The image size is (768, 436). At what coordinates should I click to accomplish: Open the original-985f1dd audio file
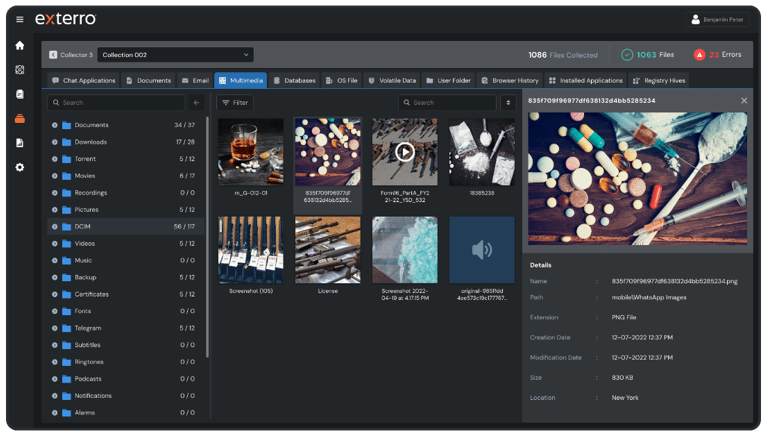pyautogui.click(x=482, y=250)
